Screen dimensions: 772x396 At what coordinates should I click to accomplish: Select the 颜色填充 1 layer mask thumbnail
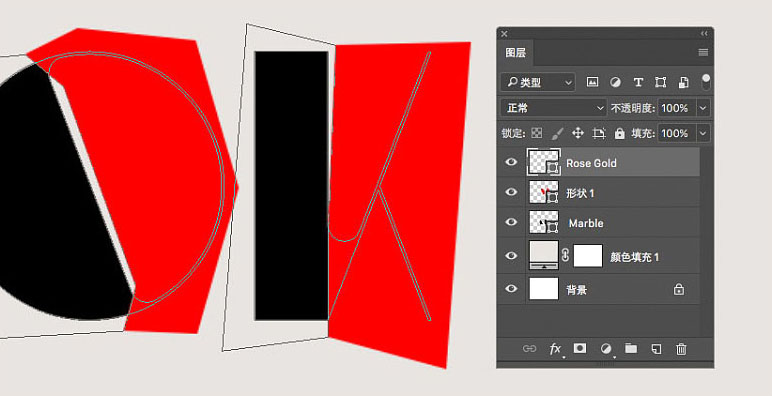coord(588,256)
